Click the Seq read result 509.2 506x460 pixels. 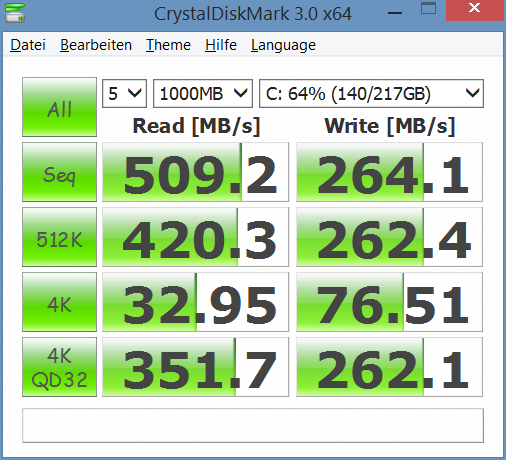[x=195, y=172]
